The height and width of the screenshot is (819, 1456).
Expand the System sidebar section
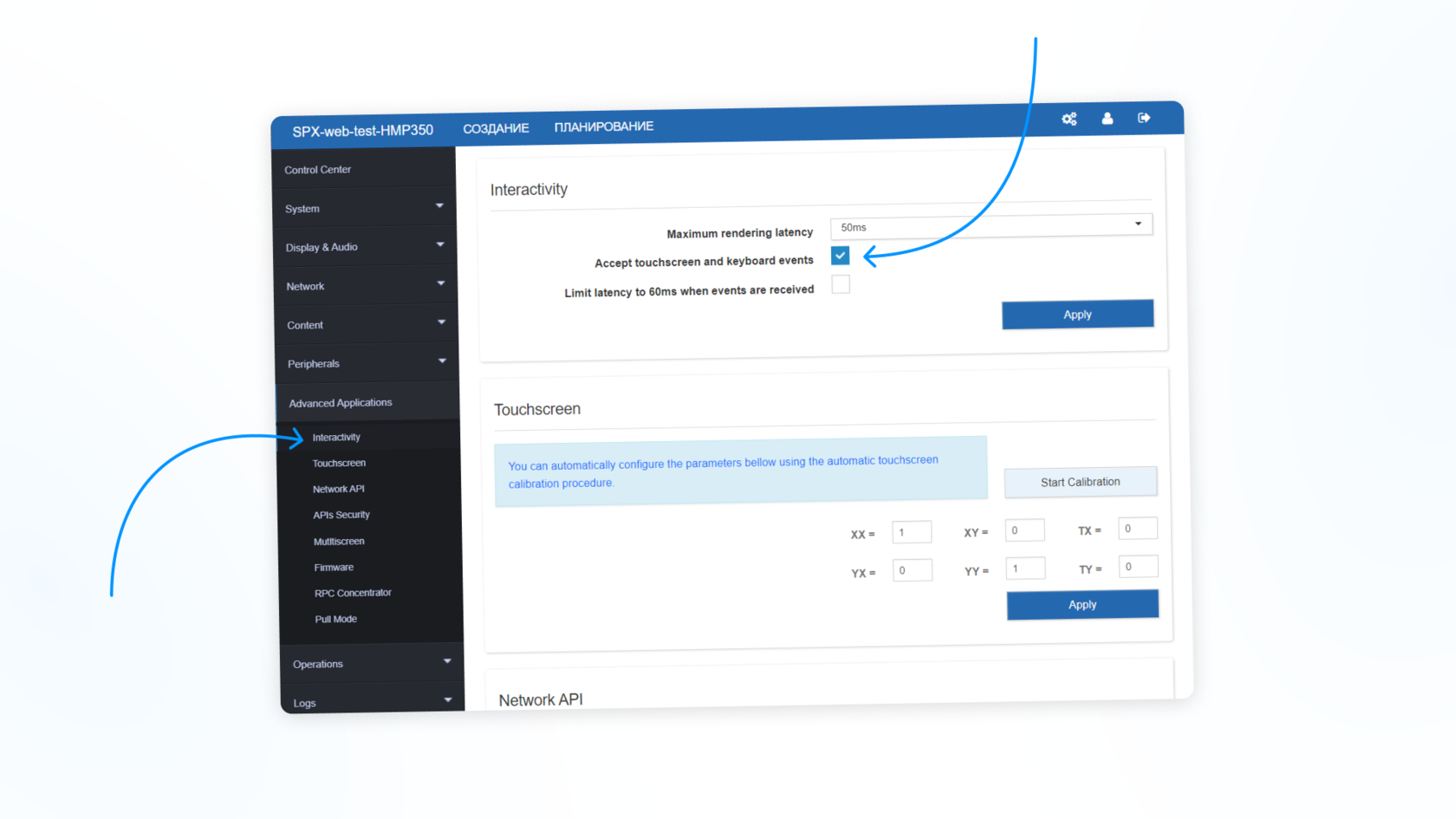pyautogui.click(x=364, y=208)
